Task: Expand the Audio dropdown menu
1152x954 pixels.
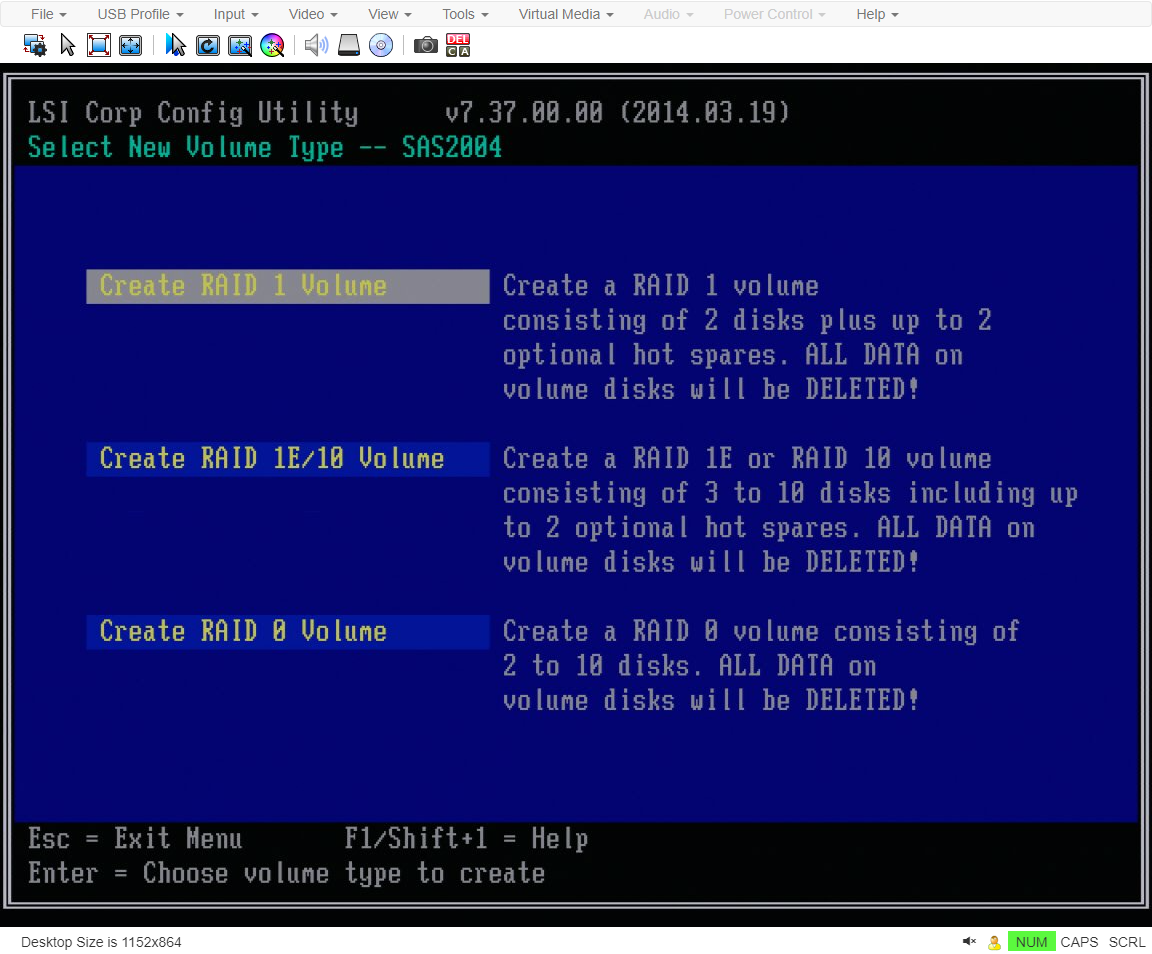Action: [x=668, y=14]
